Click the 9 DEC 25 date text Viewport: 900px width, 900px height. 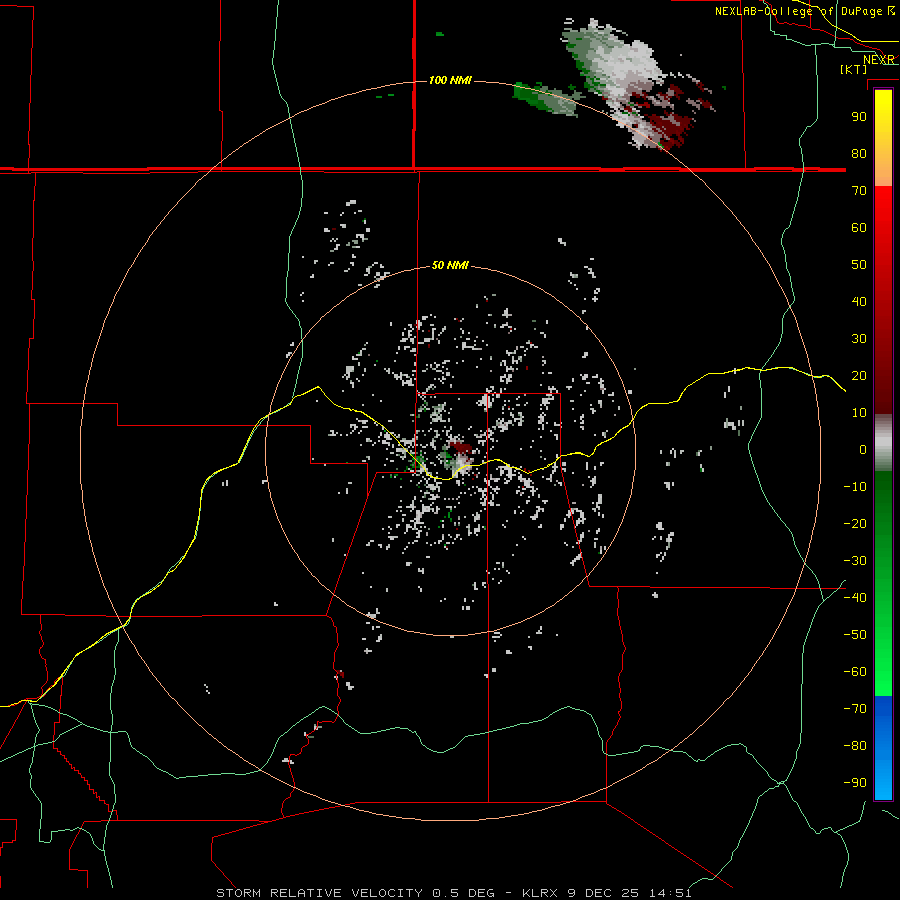pos(605,893)
